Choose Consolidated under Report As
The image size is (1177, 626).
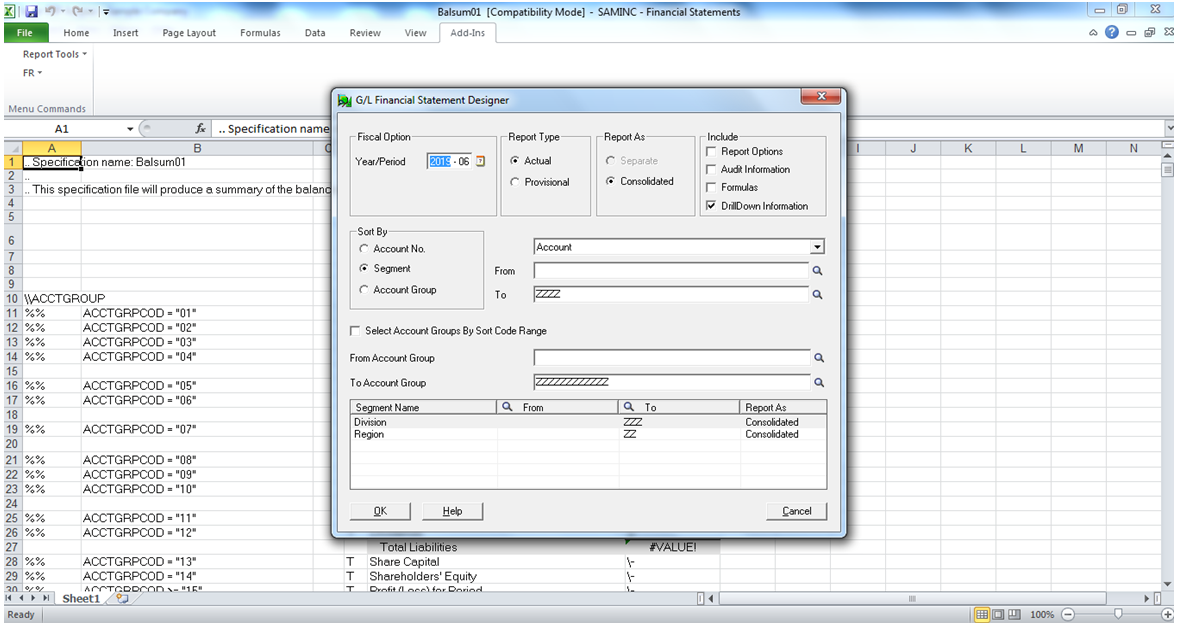(640, 181)
